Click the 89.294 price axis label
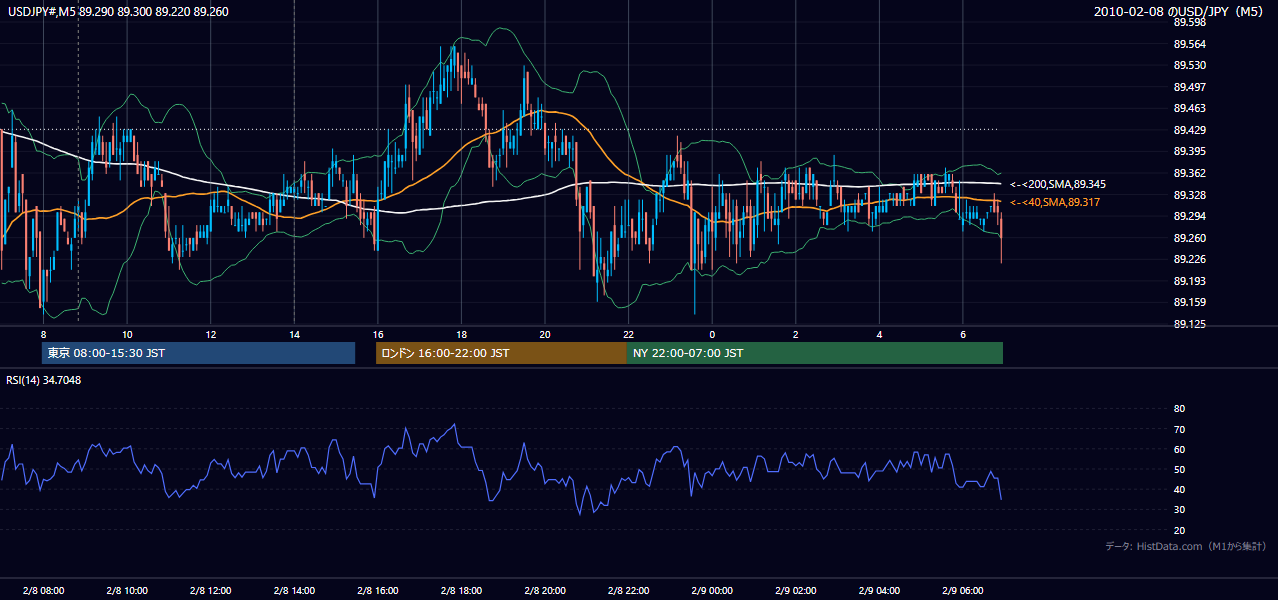 (x=1189, y=216)
